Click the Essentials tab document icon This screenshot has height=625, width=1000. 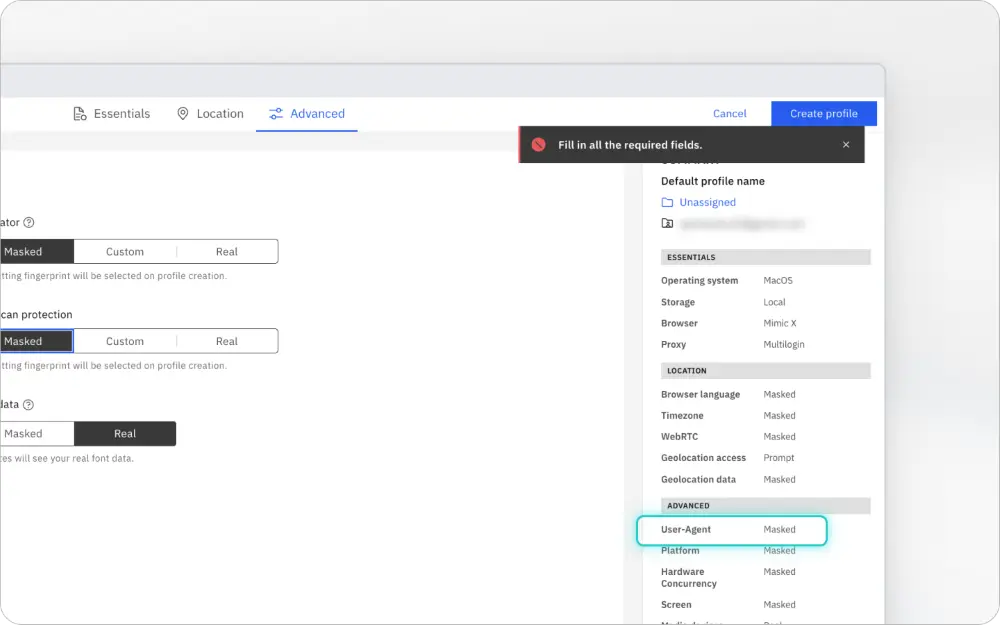pos(80,114)
